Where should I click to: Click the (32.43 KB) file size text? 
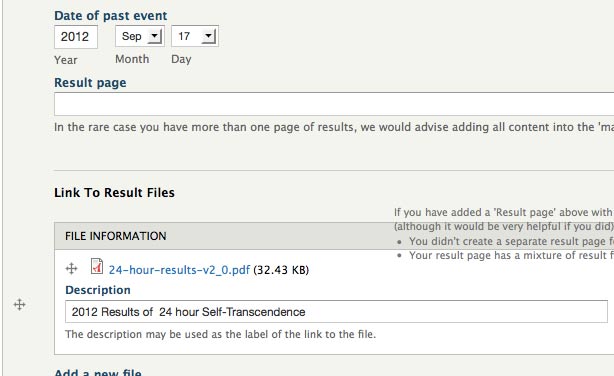(281, 270)
